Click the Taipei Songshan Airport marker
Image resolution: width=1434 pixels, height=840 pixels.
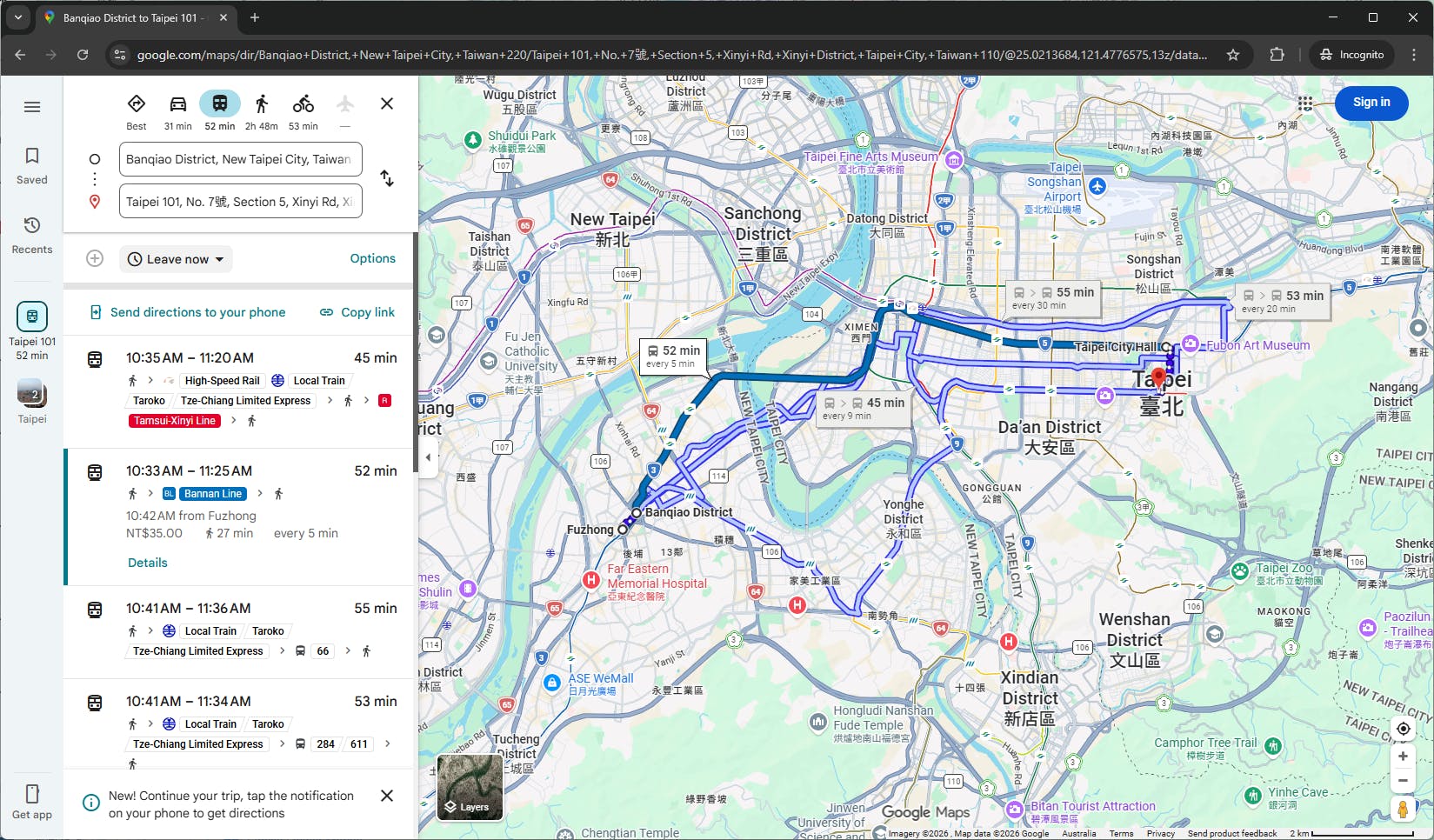1097,185
